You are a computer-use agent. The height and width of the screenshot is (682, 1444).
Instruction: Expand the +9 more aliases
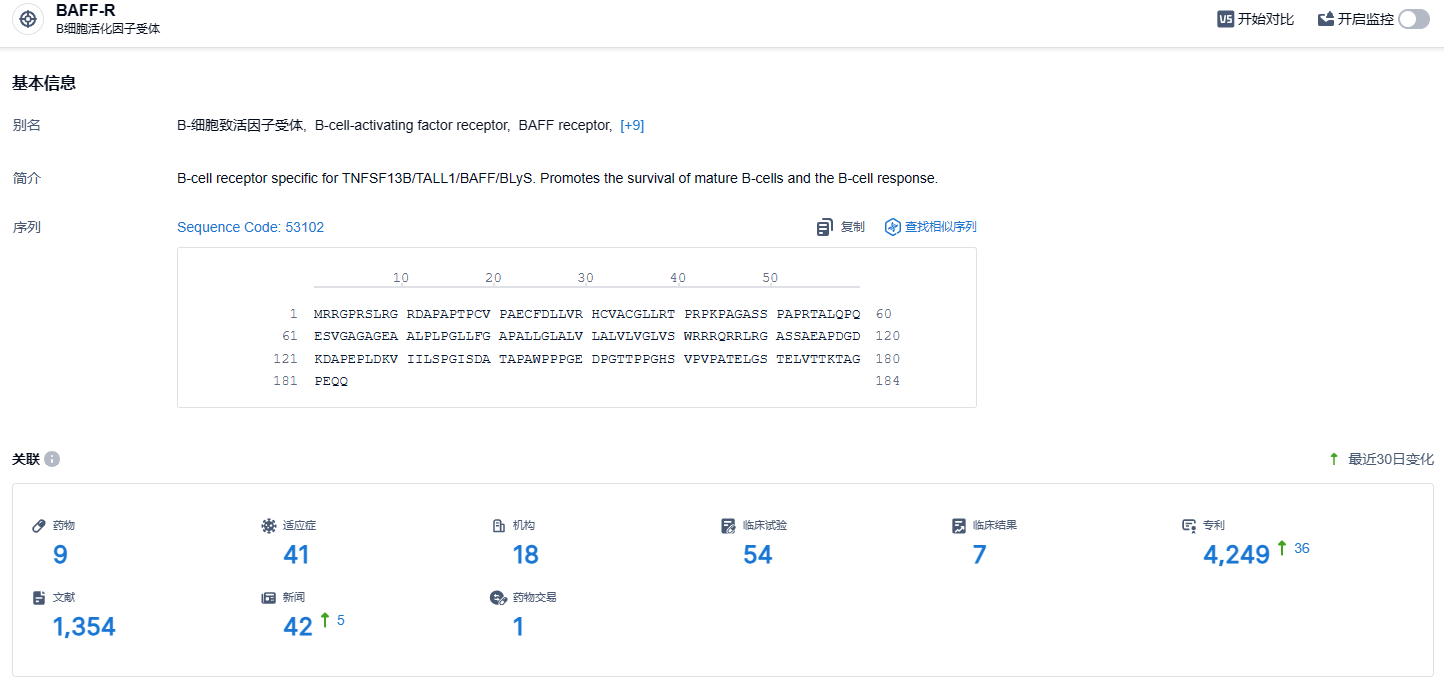pyautogui.click(x=632, y=125)
